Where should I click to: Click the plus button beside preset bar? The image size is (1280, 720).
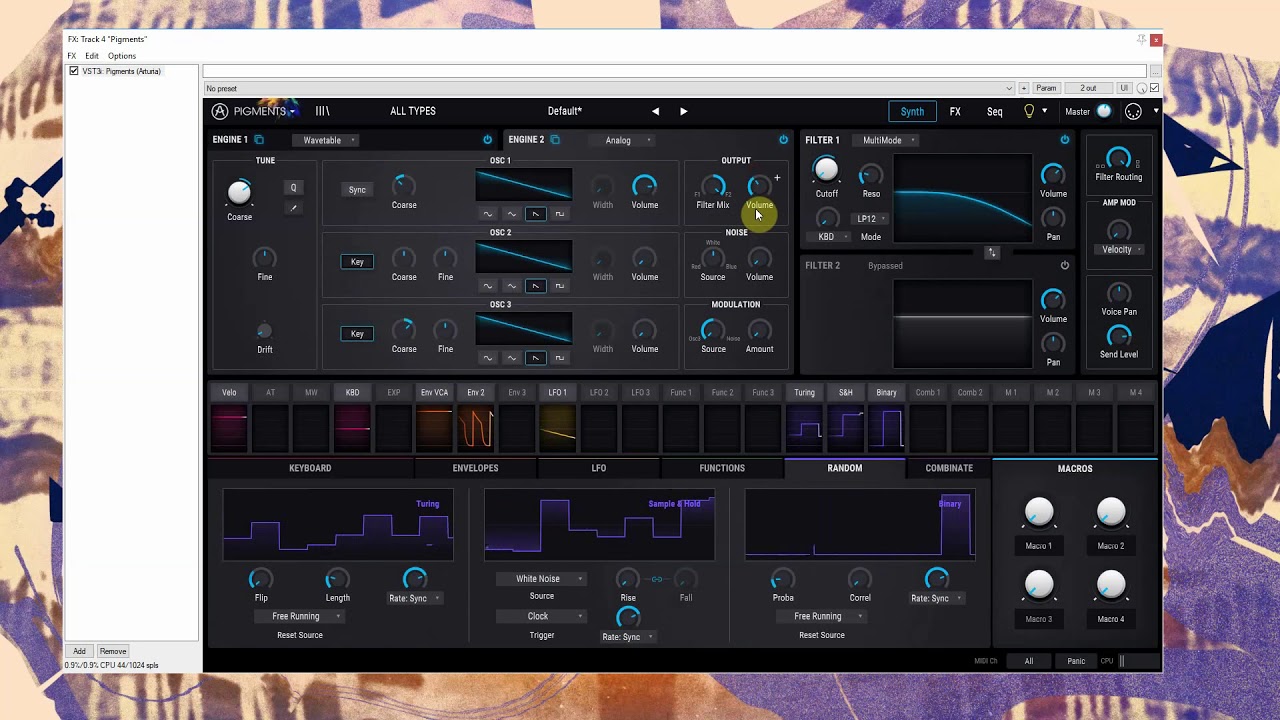point(1024,88)
